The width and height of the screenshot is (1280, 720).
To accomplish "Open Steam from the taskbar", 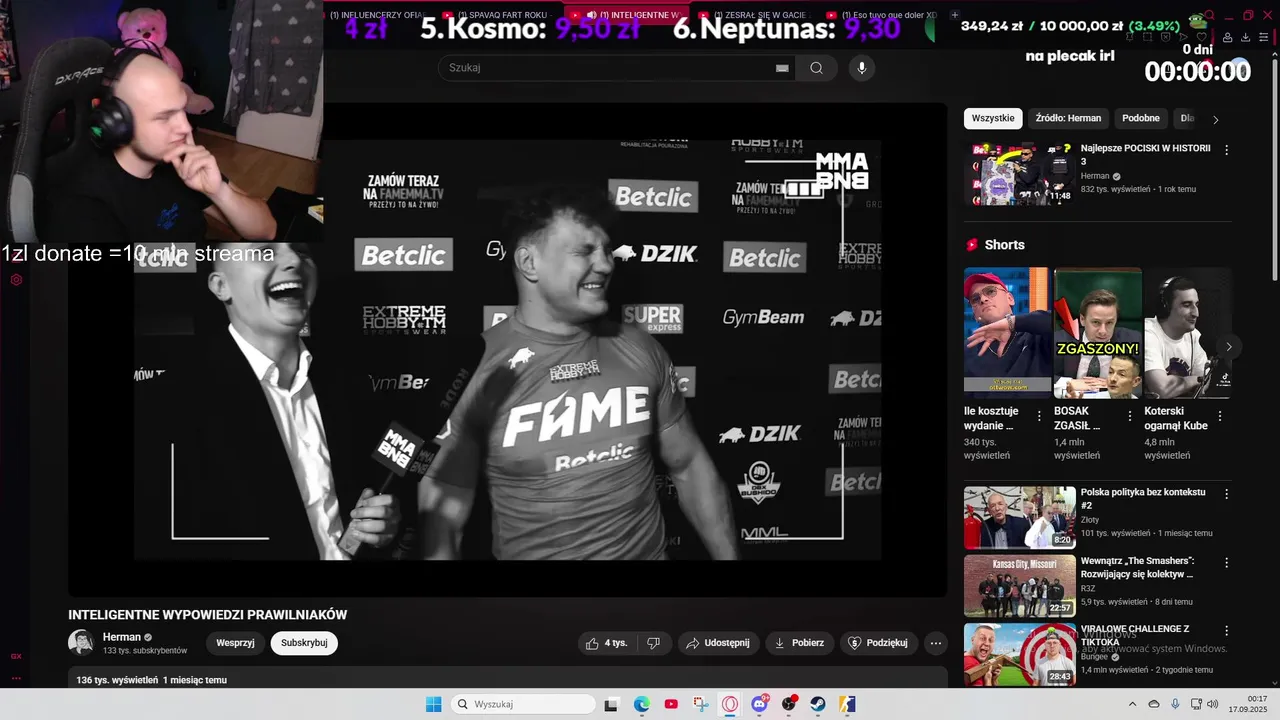I will (x=818, y=704).
